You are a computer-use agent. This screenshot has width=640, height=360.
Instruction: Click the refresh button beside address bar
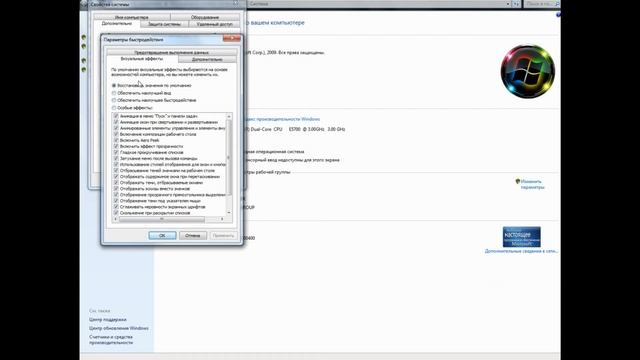click(516, 4)
